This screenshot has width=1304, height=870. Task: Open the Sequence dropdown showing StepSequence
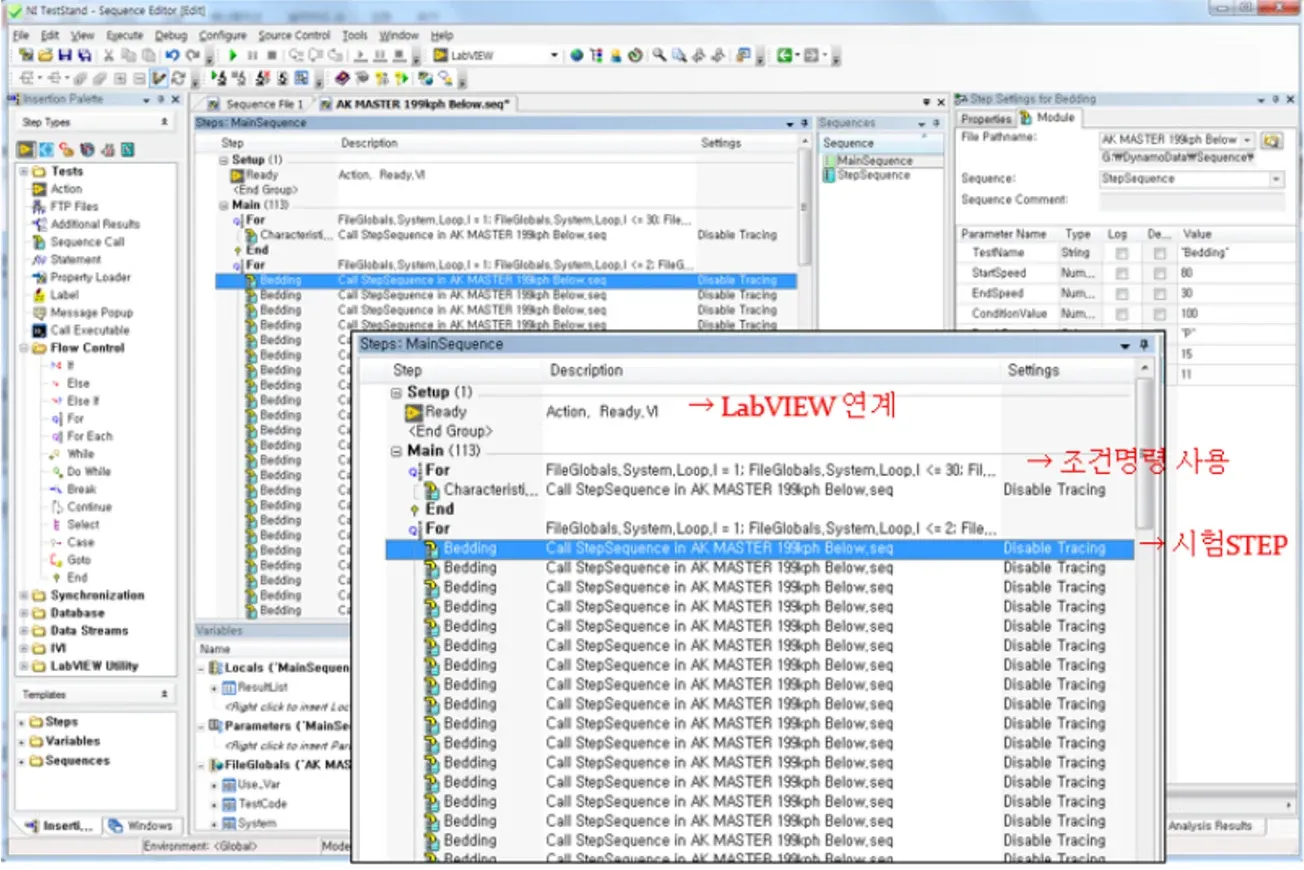1276,179
